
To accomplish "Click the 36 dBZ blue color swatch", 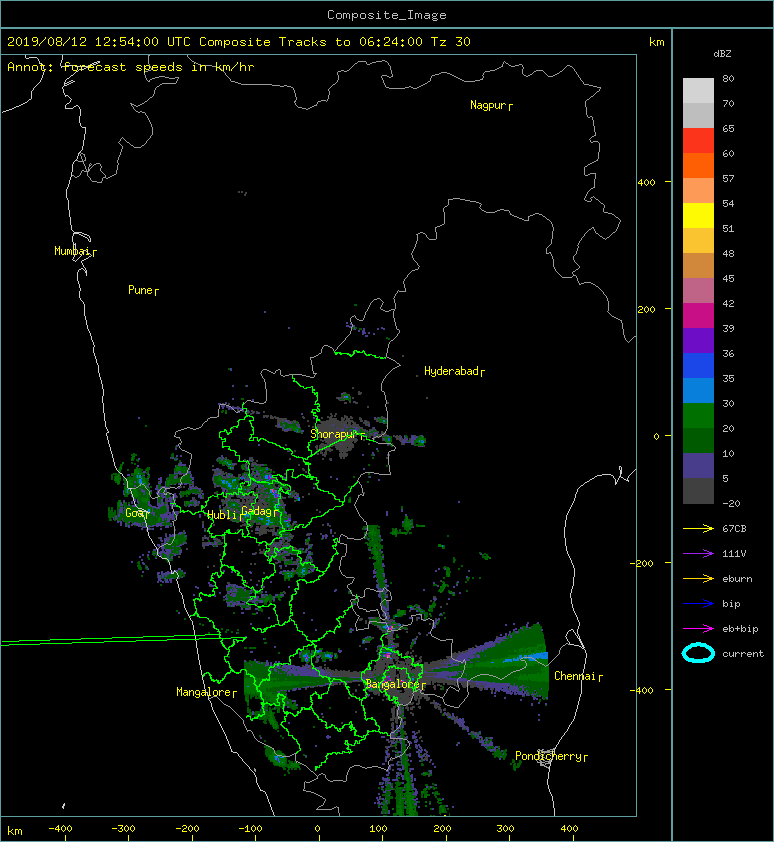I will point(698,366).
